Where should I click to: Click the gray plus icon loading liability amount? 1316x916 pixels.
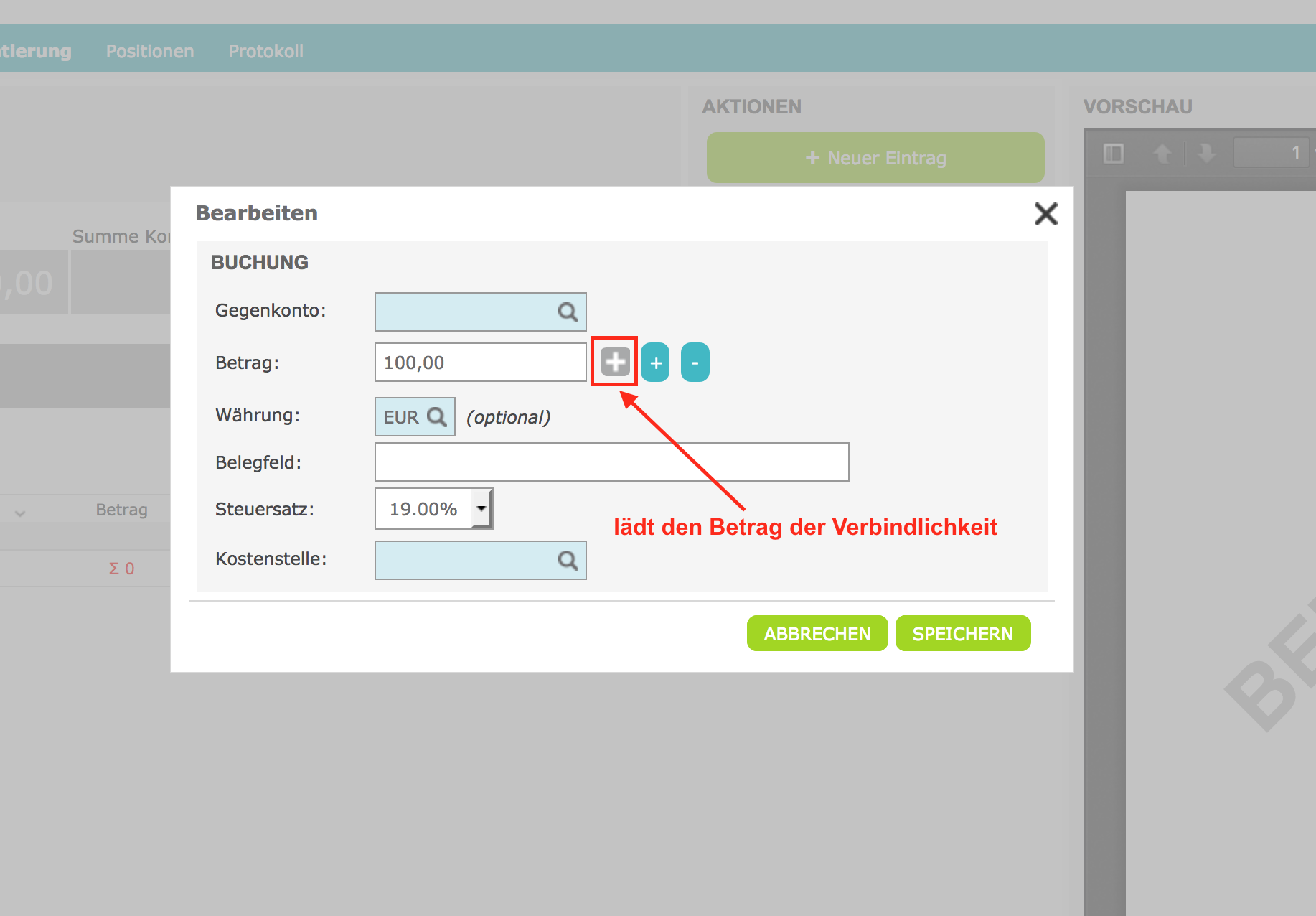[615, 362]
